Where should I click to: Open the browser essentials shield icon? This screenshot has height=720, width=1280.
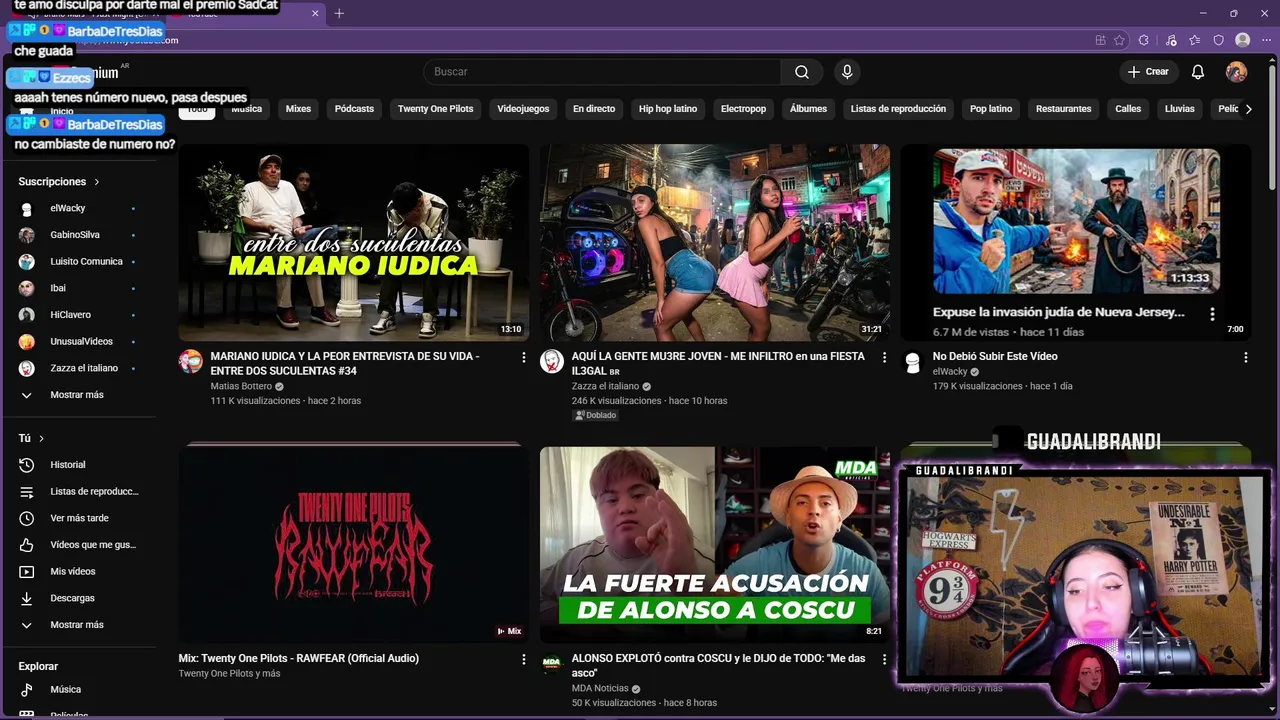click(x=1218, y=40)
